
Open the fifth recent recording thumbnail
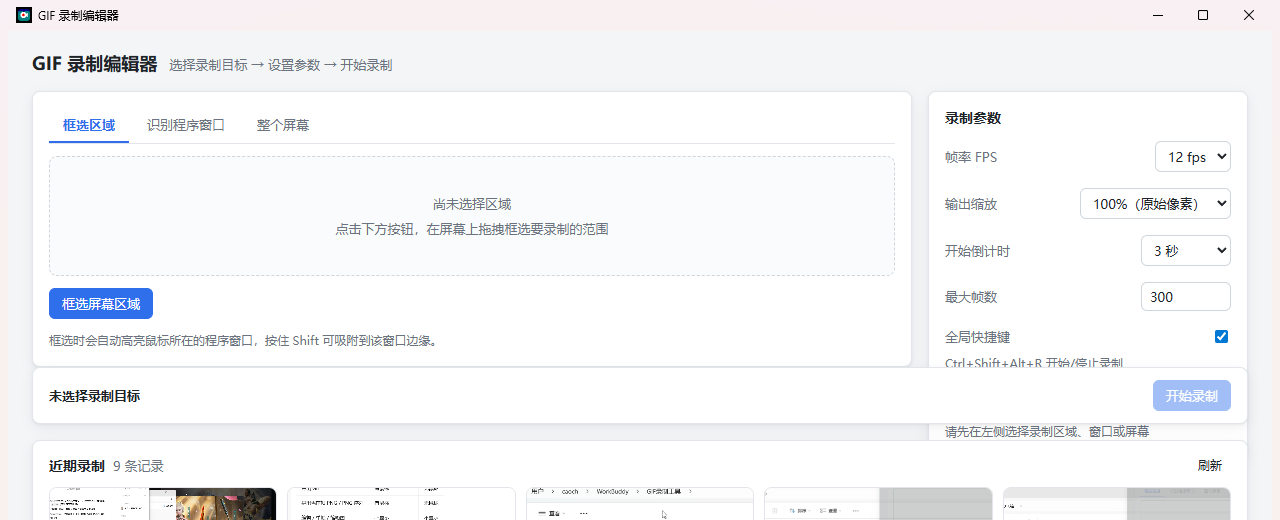1117,504
